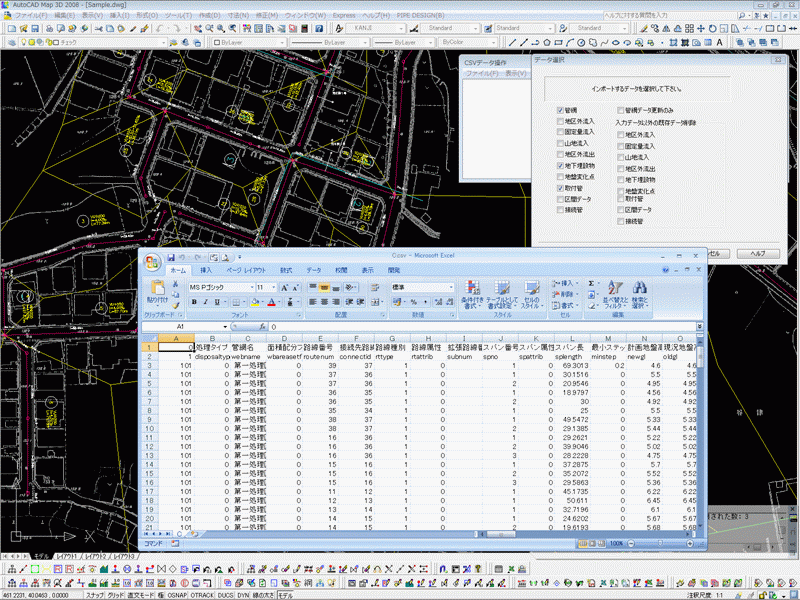Click the Bold icon in Excel
The image size is (800, 600).
[x=194, y=302]
